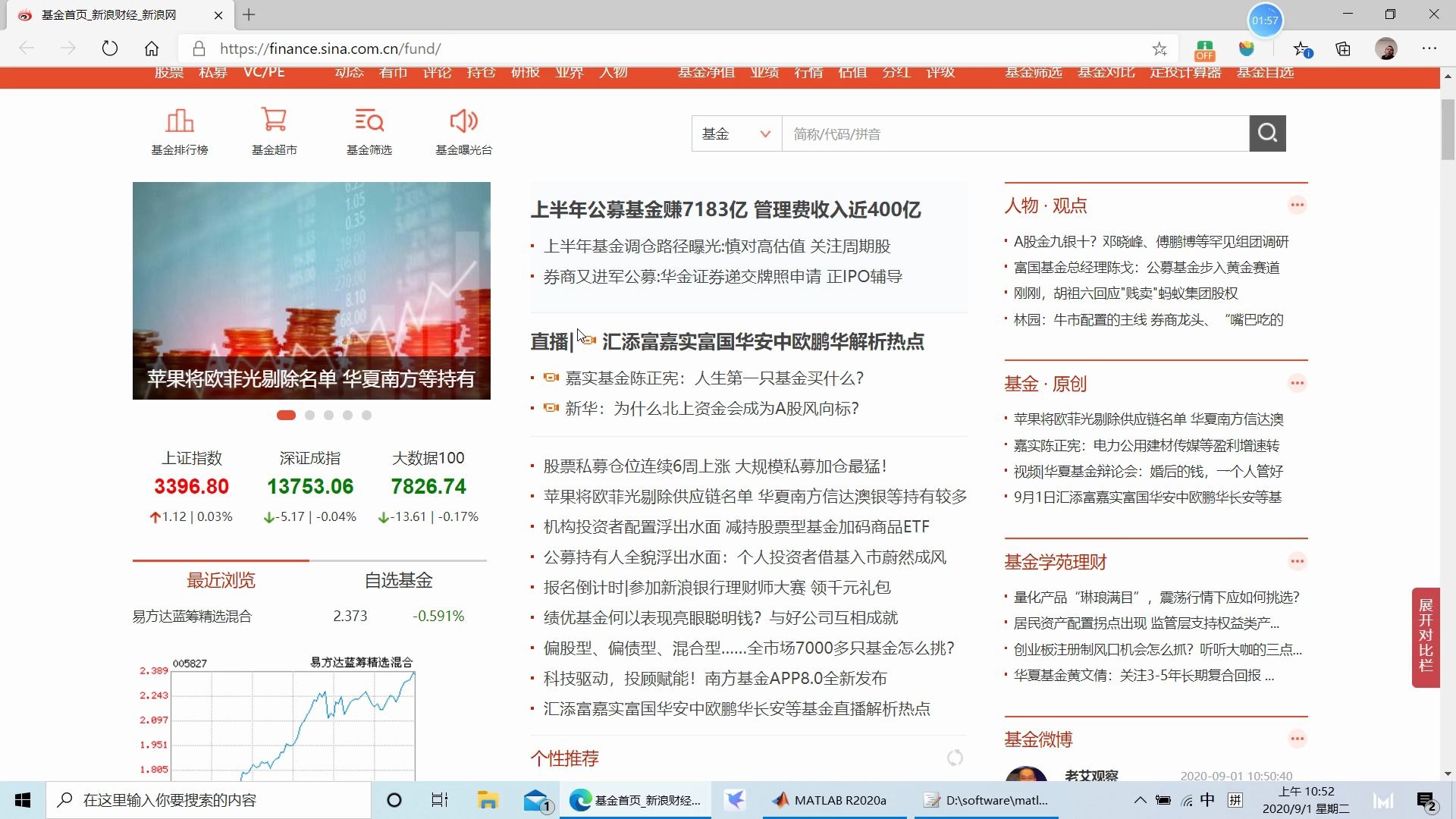Open VC/PE in the navigation bar
The image size is (1456, 819).
coord(264,72)
